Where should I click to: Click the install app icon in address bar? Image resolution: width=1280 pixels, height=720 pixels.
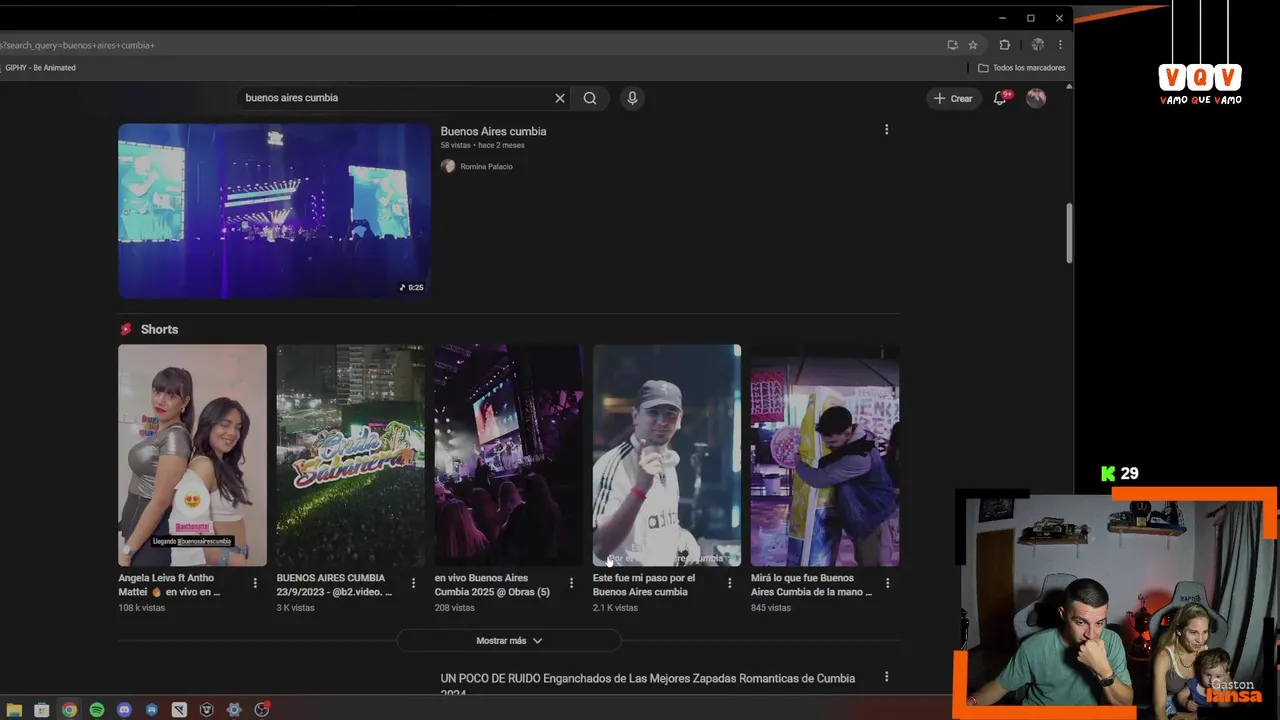pyautogui.click(x=952, y=45)
